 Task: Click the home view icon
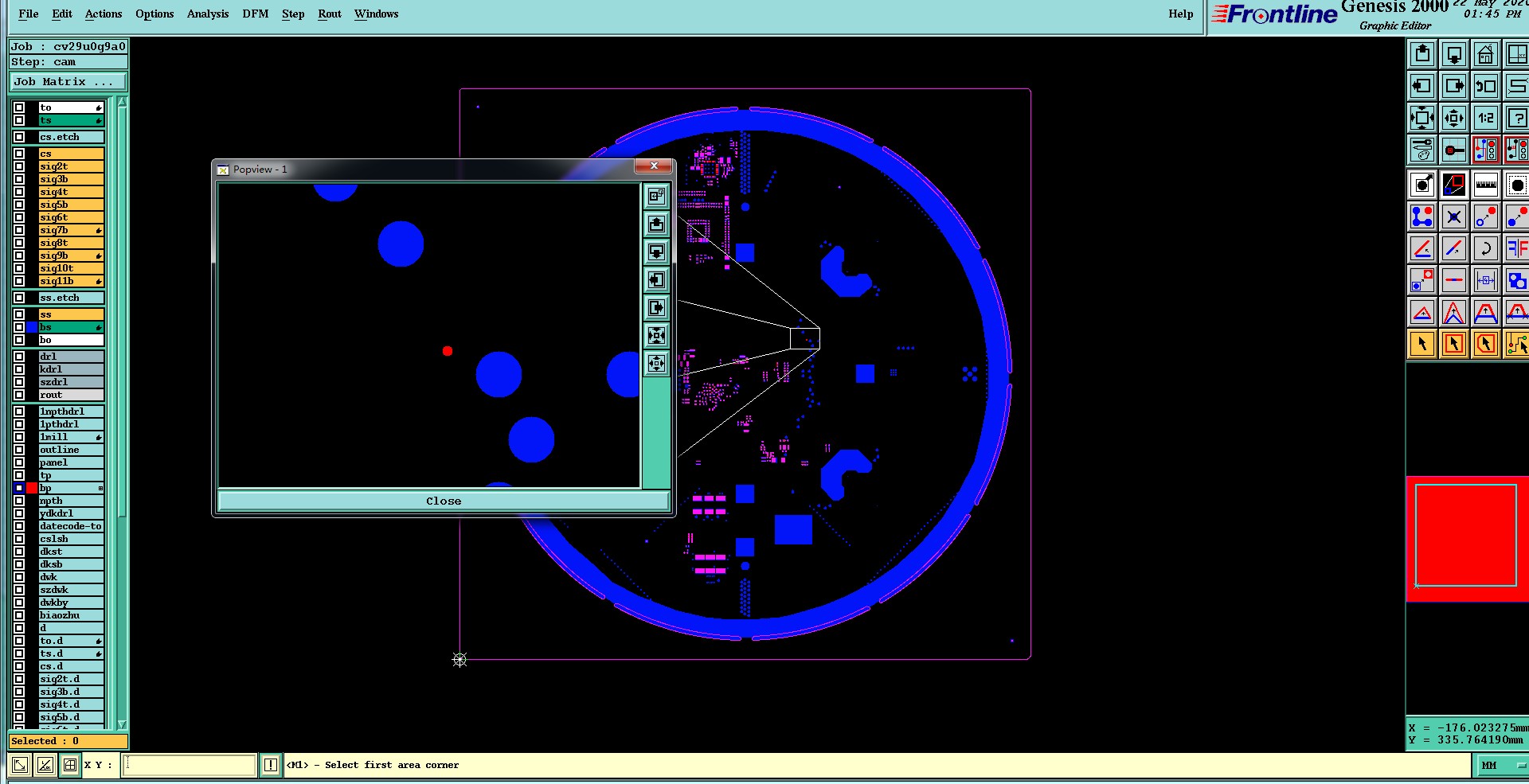pos(1486,55)
